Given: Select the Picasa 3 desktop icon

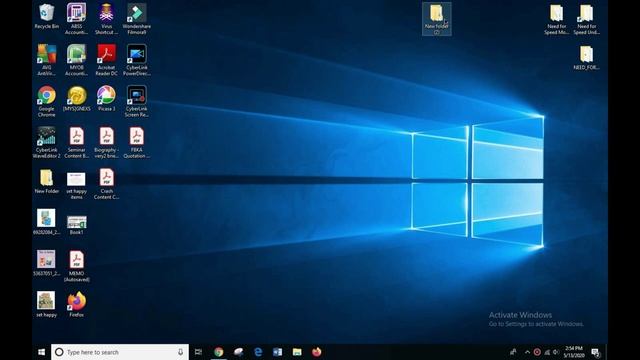Looking at the screenshot, I should click(x=106, y=98).
